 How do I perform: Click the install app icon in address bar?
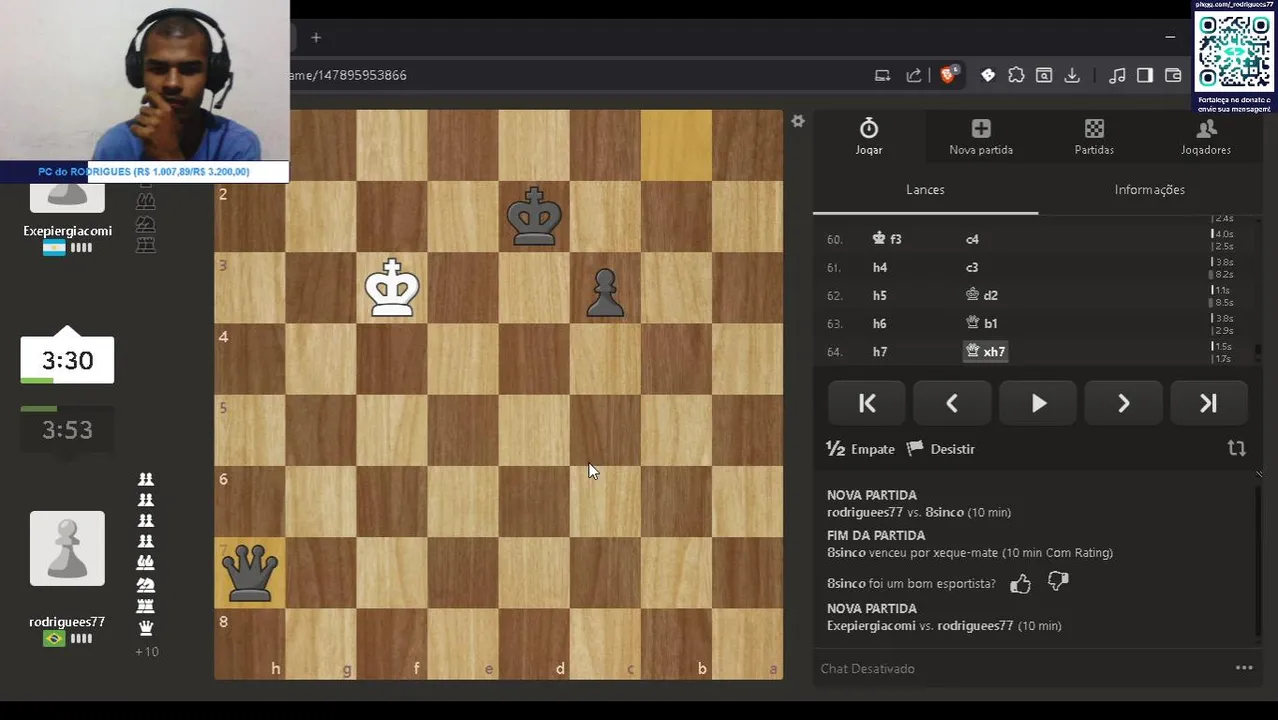[882, 75]
